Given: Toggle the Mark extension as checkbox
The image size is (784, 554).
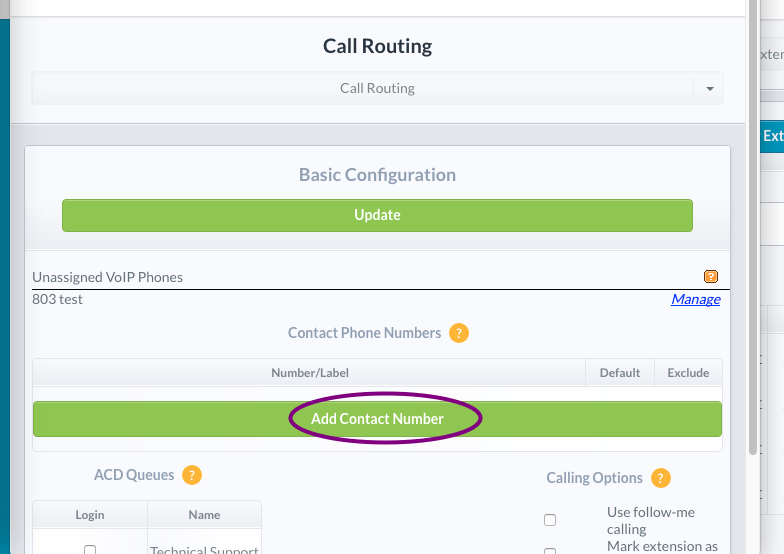Looking at the screenshot, I should tap(550, 550).
